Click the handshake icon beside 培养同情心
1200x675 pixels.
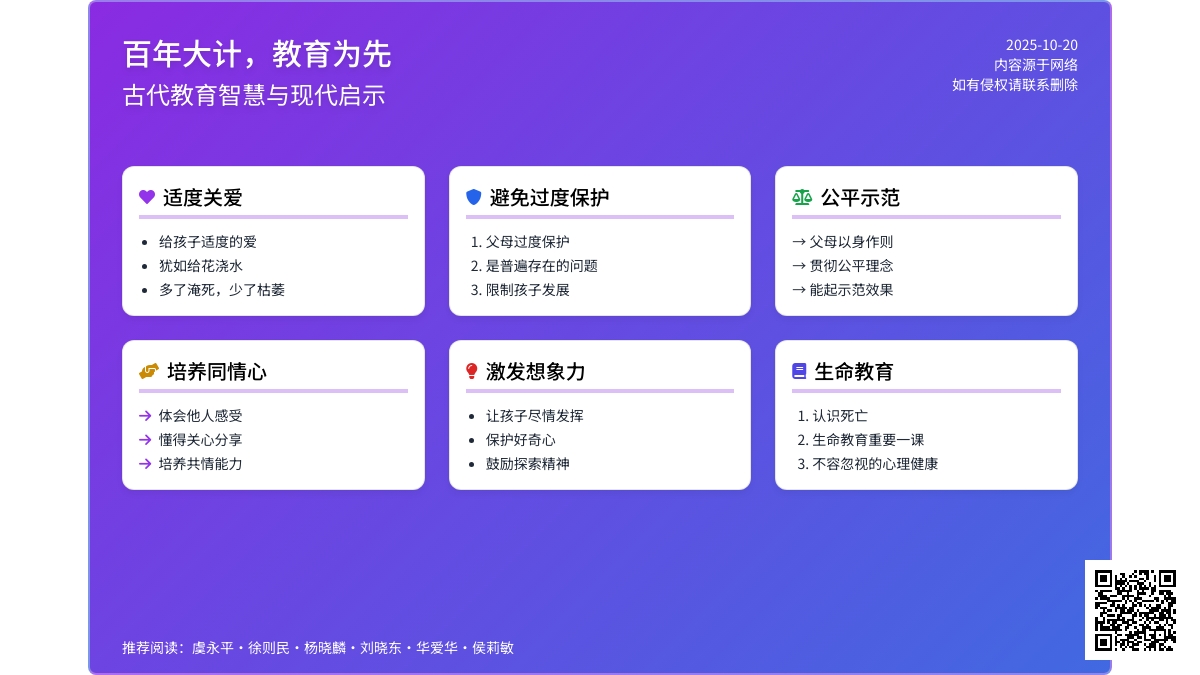coord(149,371)
